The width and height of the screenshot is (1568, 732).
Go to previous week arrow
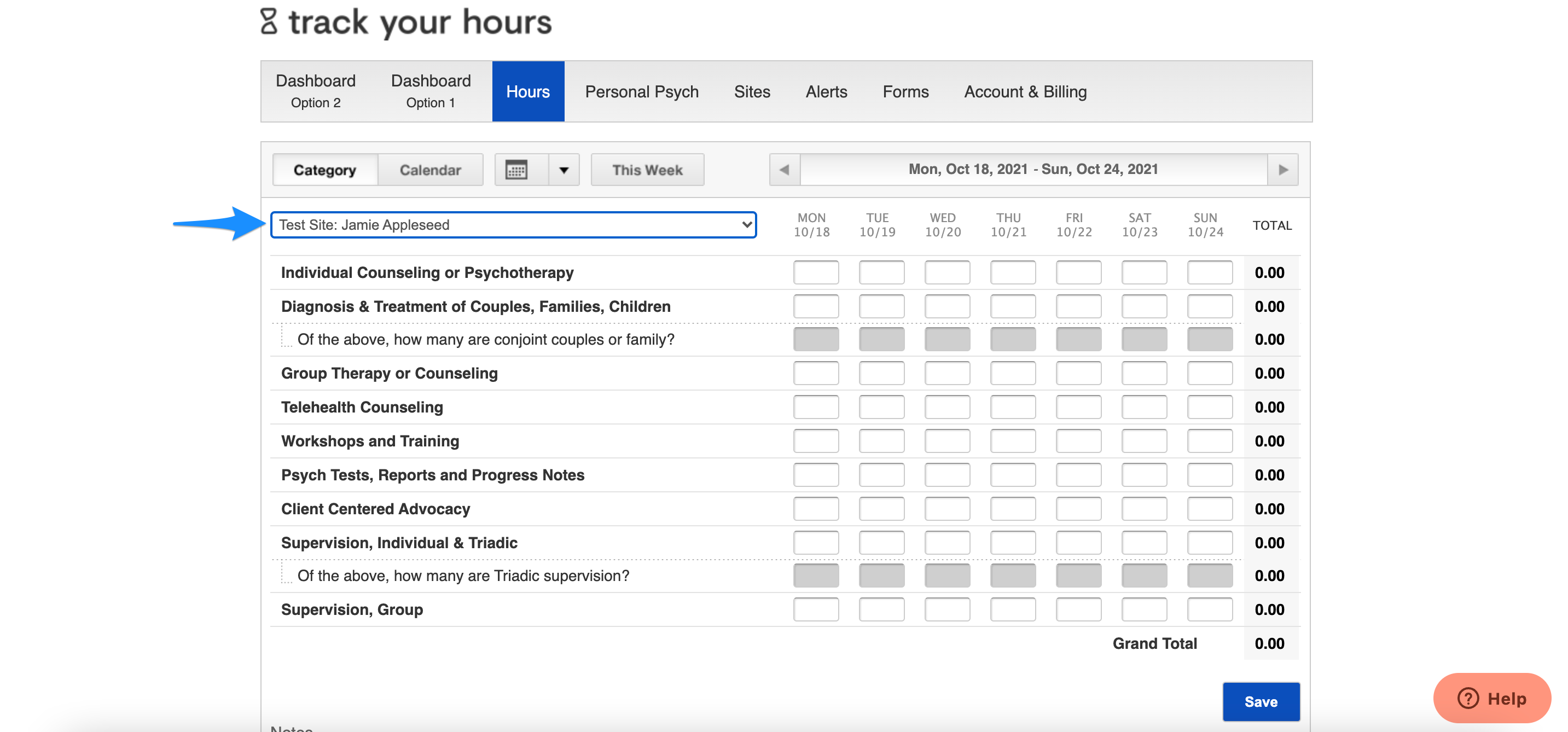[785, 170]
